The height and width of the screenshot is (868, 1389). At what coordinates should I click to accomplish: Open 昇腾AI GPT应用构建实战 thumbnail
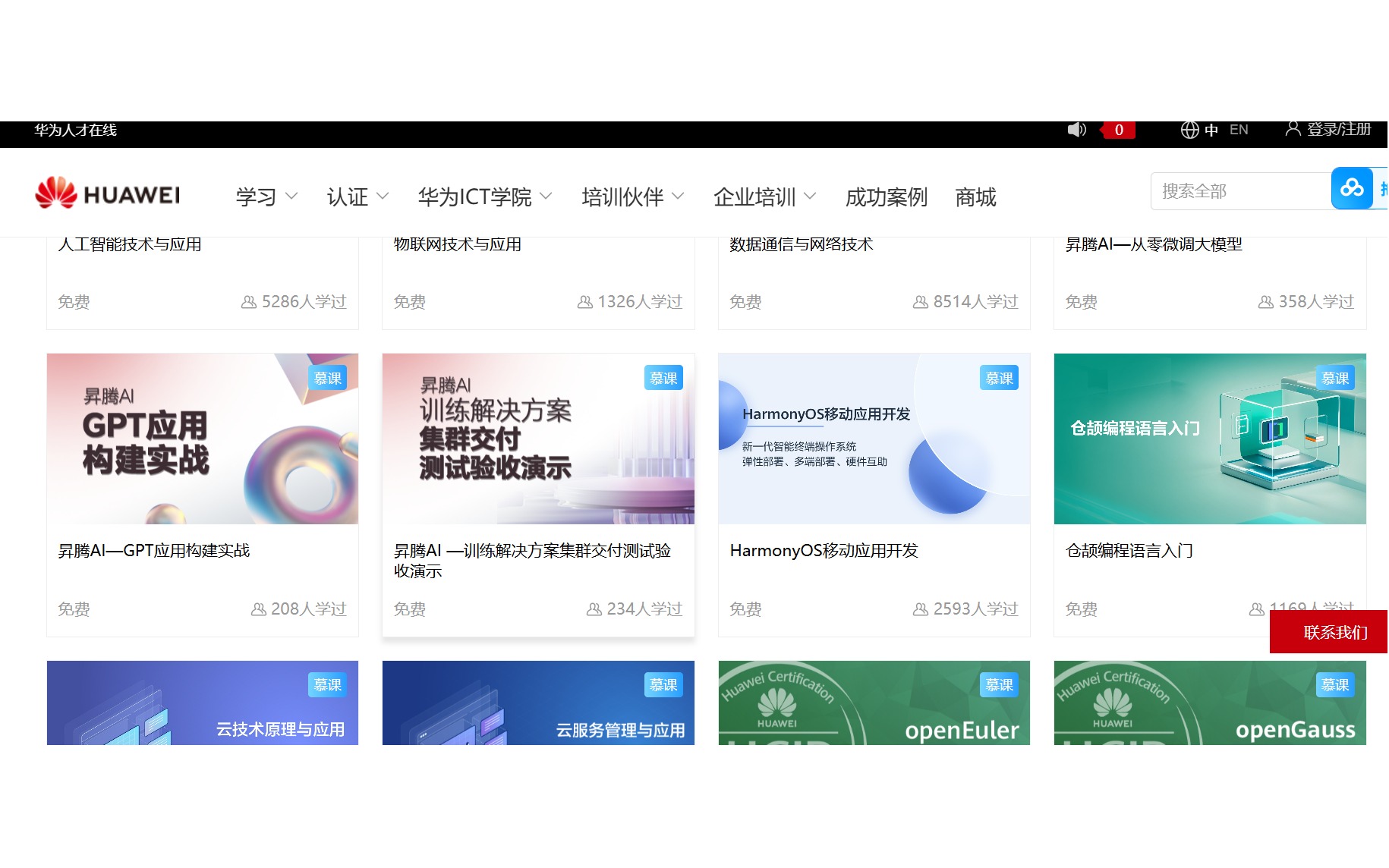click(x=203, y=439)
